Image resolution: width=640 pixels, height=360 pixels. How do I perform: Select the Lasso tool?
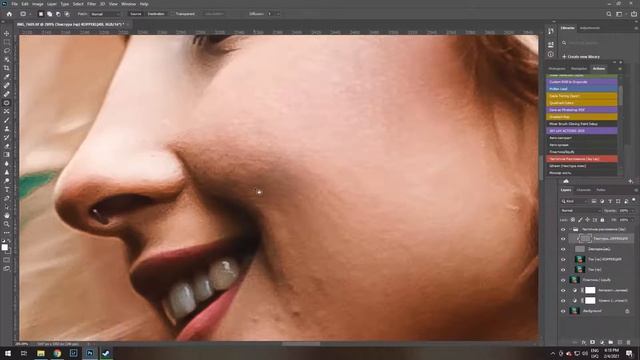7,51
